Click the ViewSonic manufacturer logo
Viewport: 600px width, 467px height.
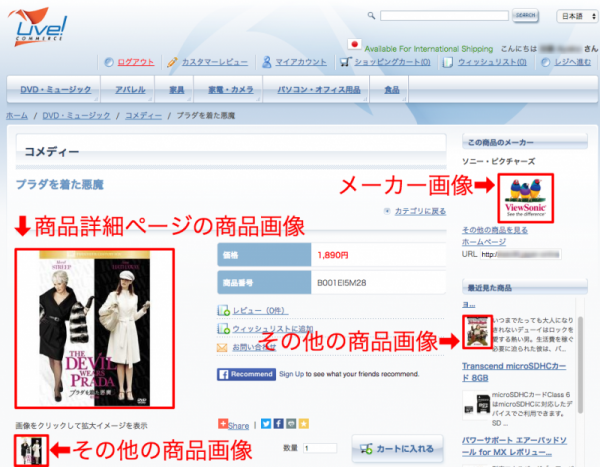(526, 198)
